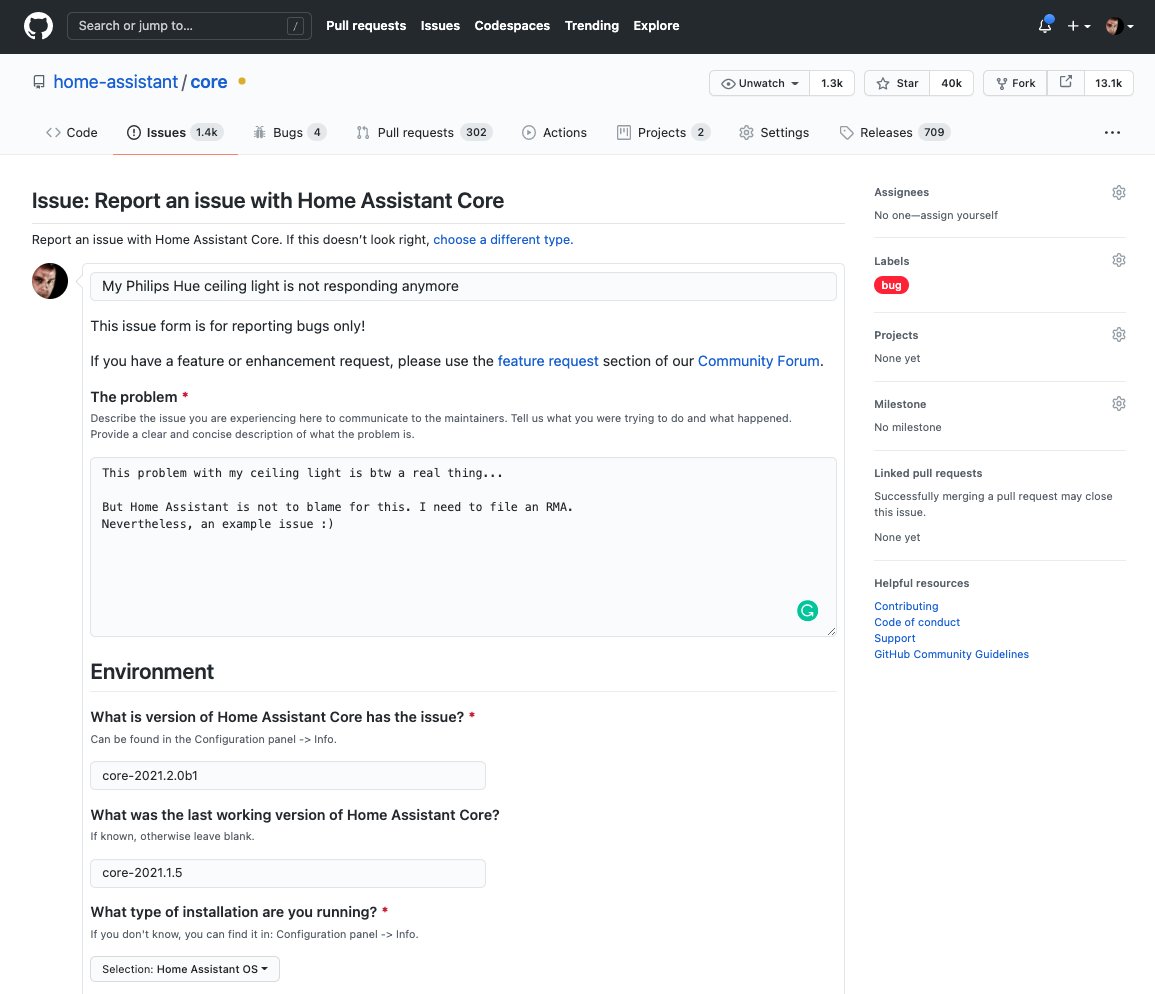Click the Star button
The width and height of the screenshot is (1155, 994).
pos(897,83)
